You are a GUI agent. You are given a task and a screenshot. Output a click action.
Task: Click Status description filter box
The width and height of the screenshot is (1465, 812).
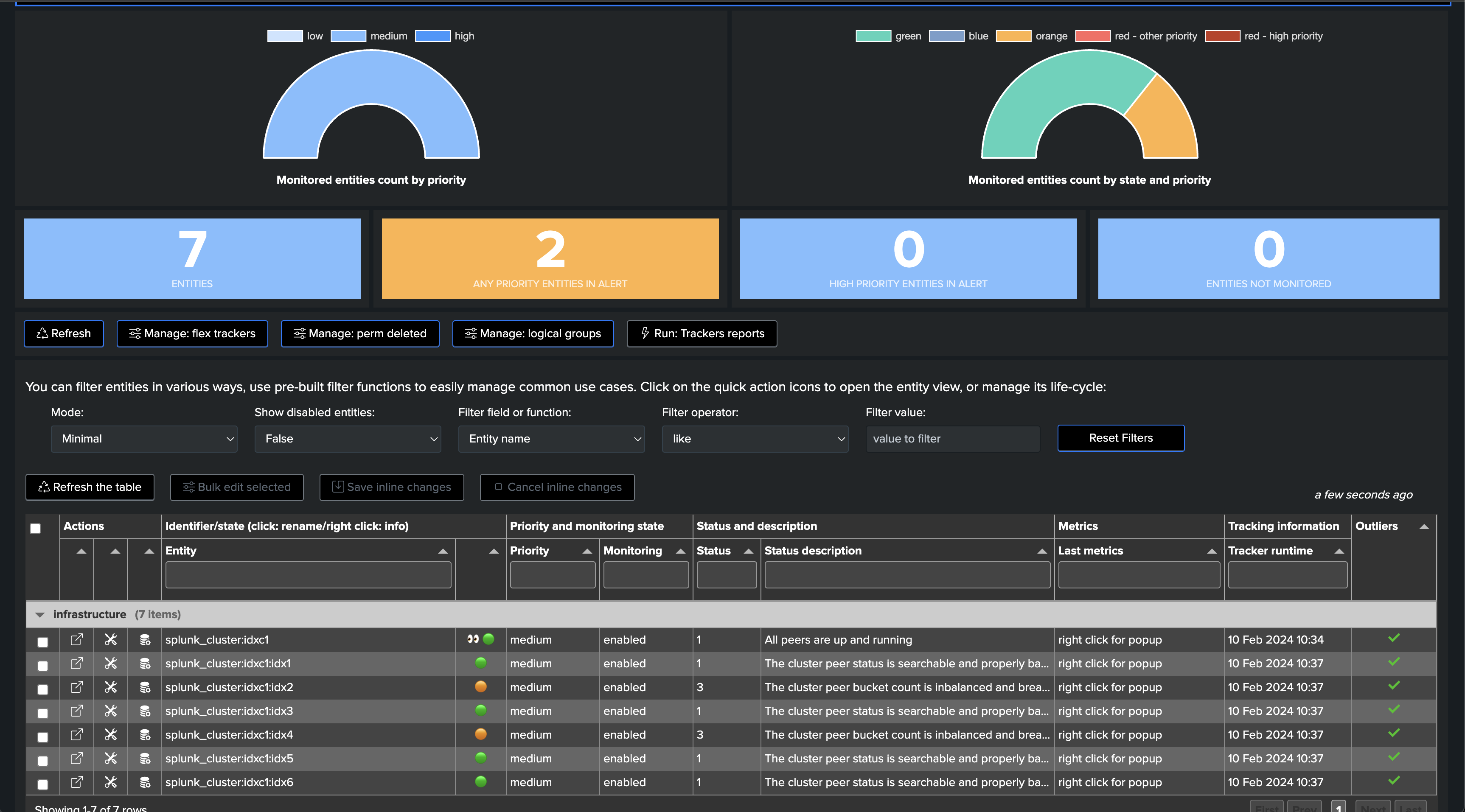point(907,575)
